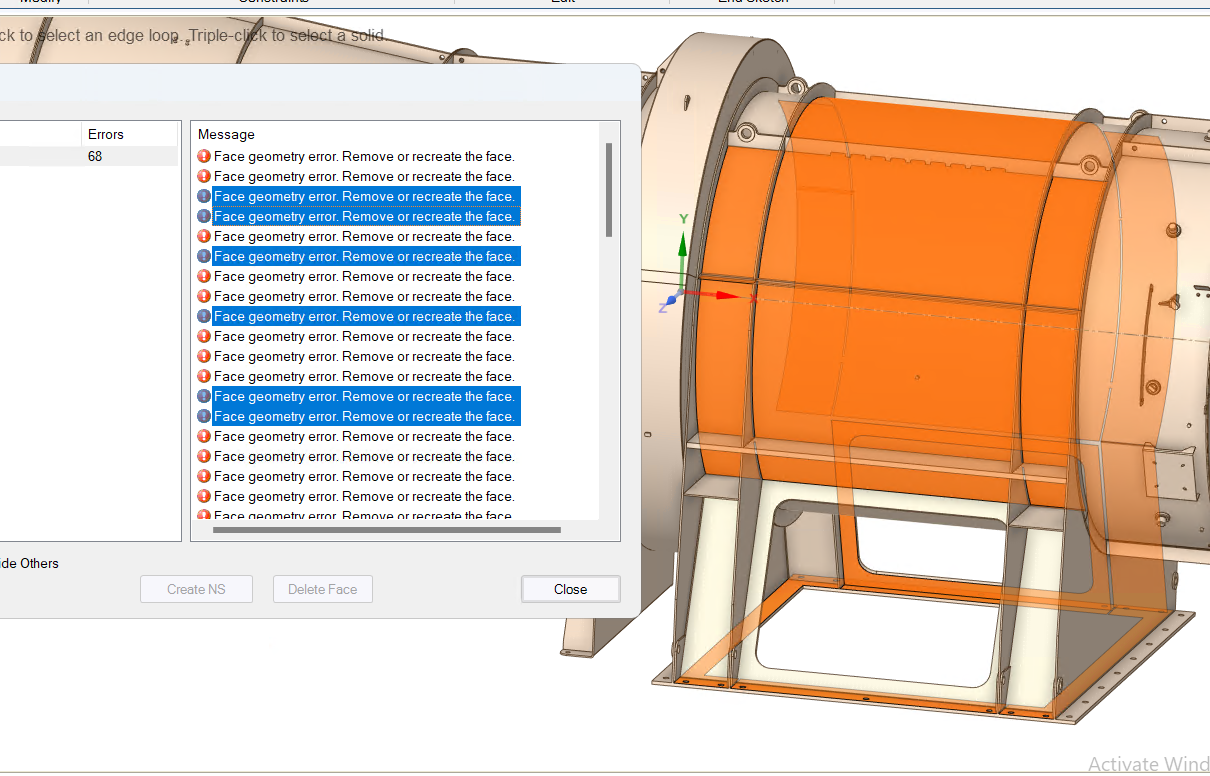Click the Create NS button
Screen dimensions: 1210x776
point(196,589)
